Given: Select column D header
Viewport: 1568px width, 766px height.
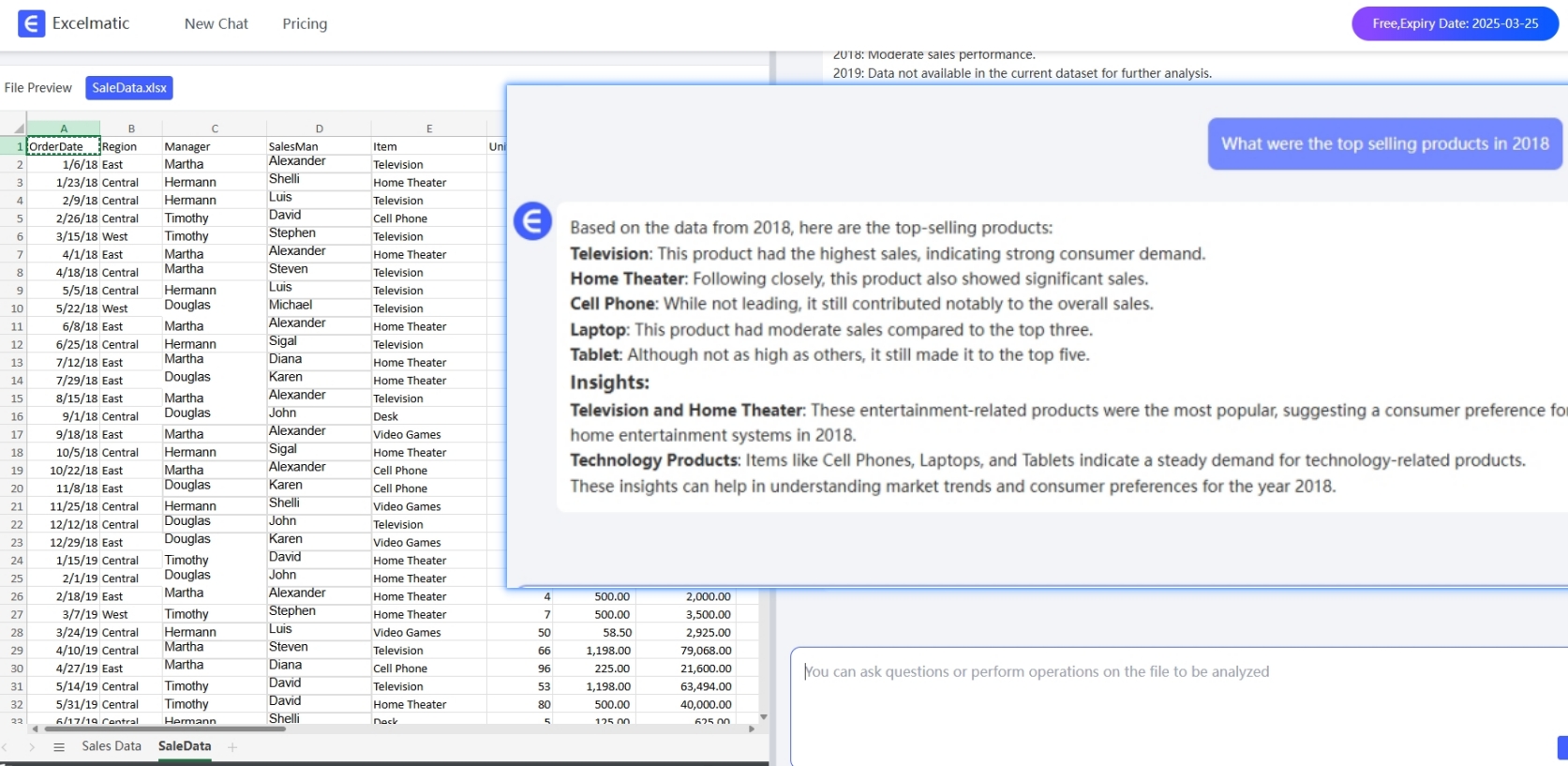Looking at the screenshot, I should (x=319, y=128).
